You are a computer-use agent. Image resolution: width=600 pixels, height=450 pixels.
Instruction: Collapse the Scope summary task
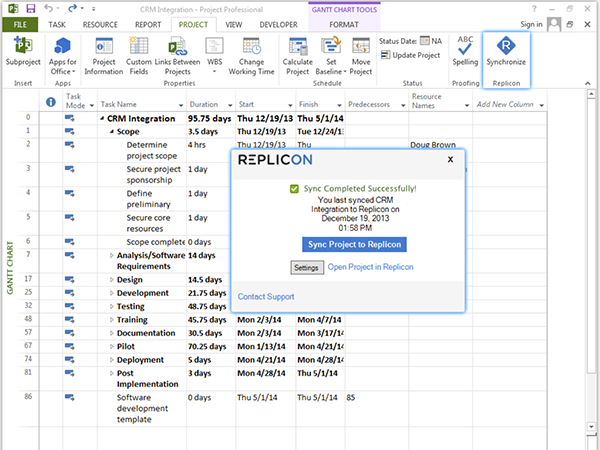[x=111, y=132]
